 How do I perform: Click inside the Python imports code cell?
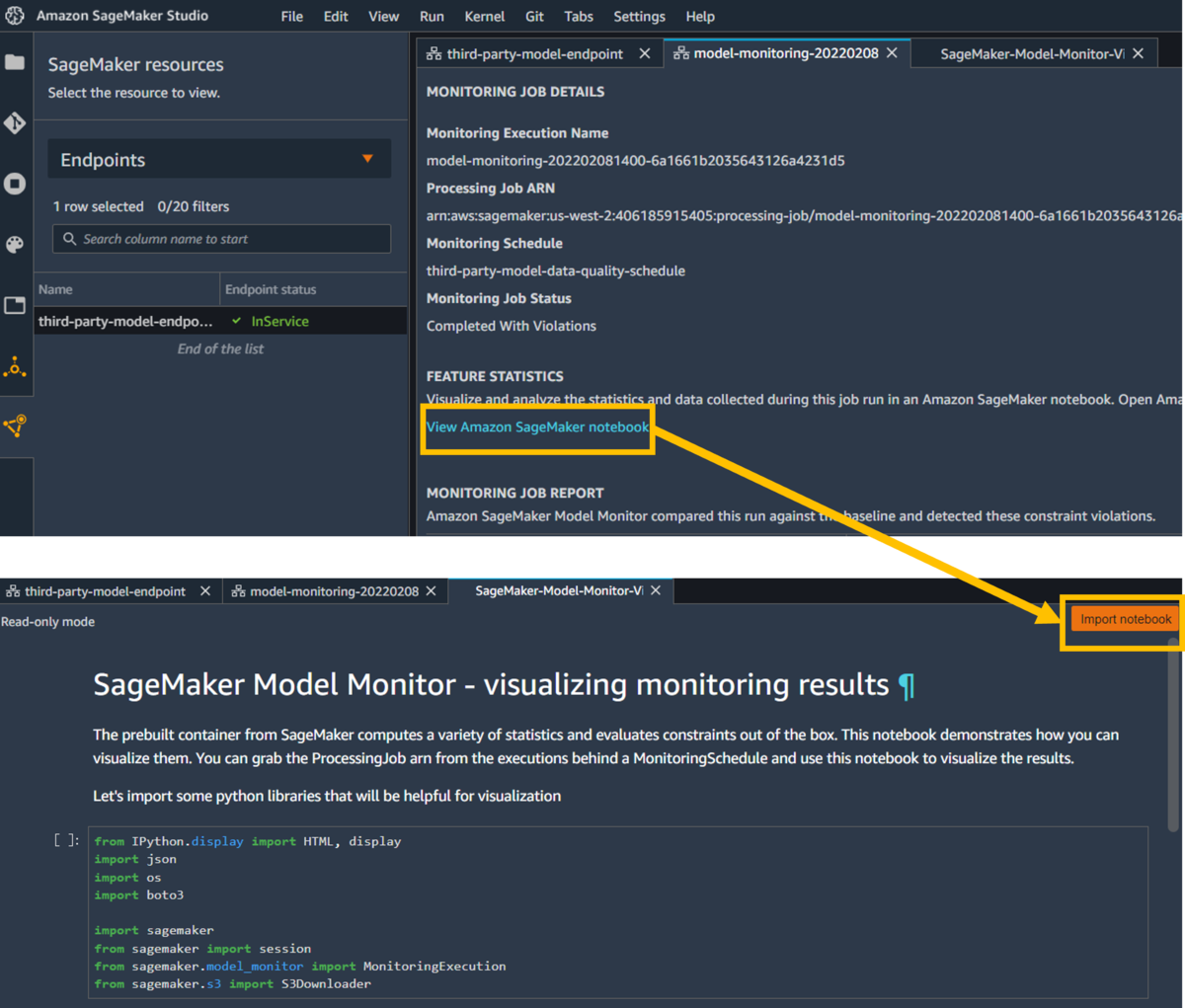point(618,912)
